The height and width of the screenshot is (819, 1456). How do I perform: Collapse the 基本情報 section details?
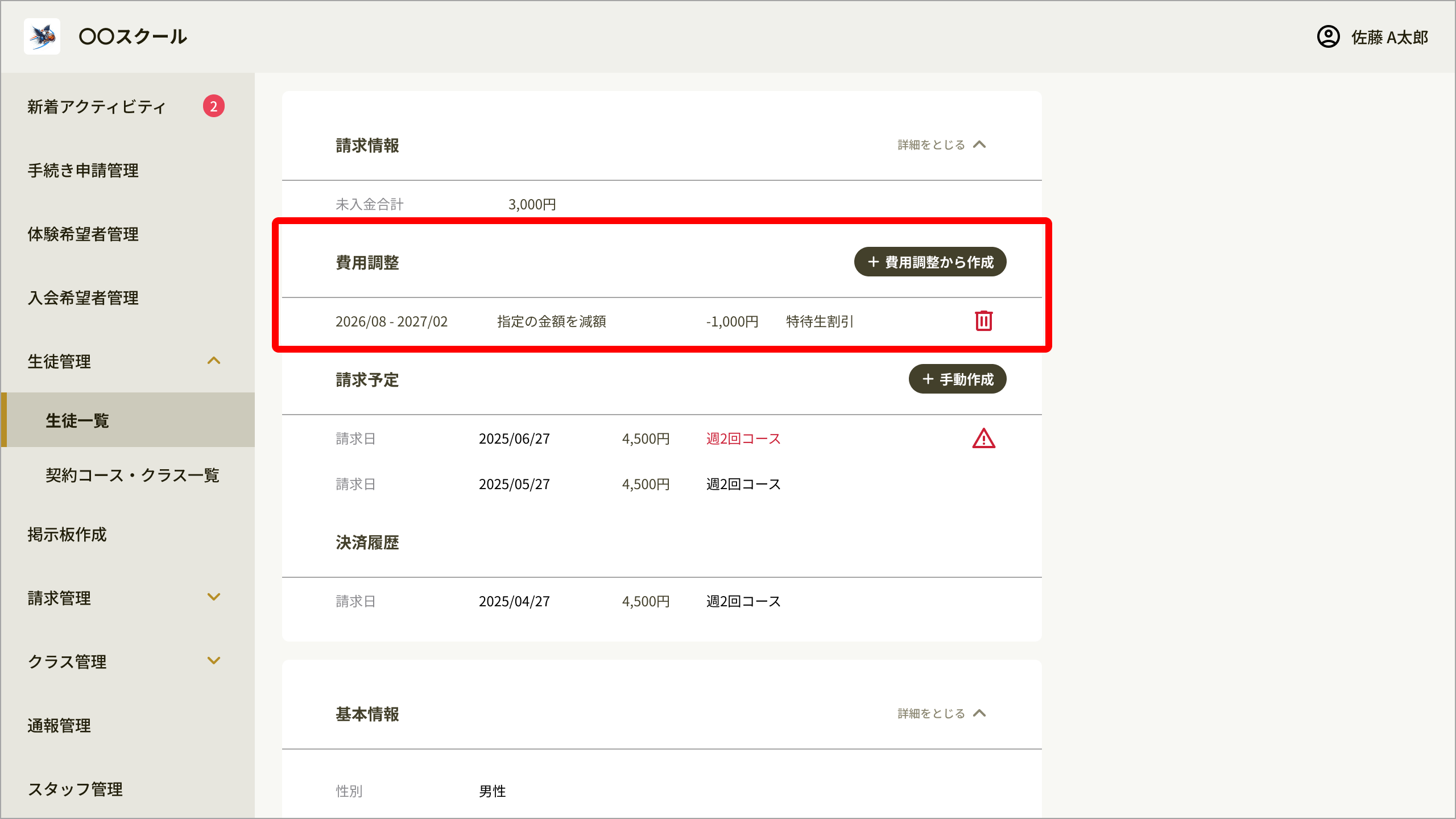(942, 714)
